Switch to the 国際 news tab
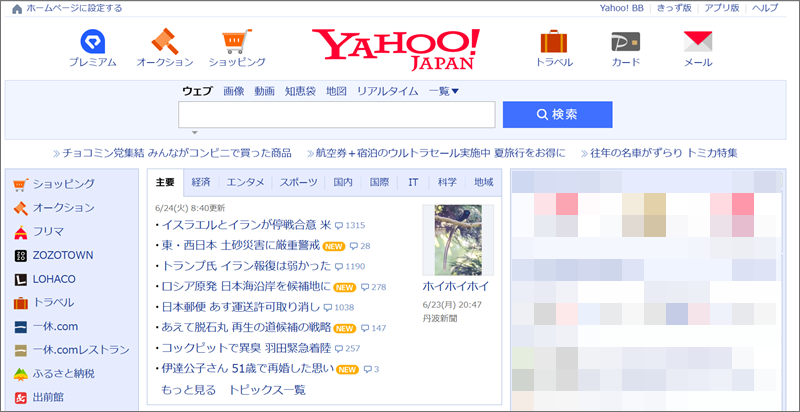 pos(379,182)
